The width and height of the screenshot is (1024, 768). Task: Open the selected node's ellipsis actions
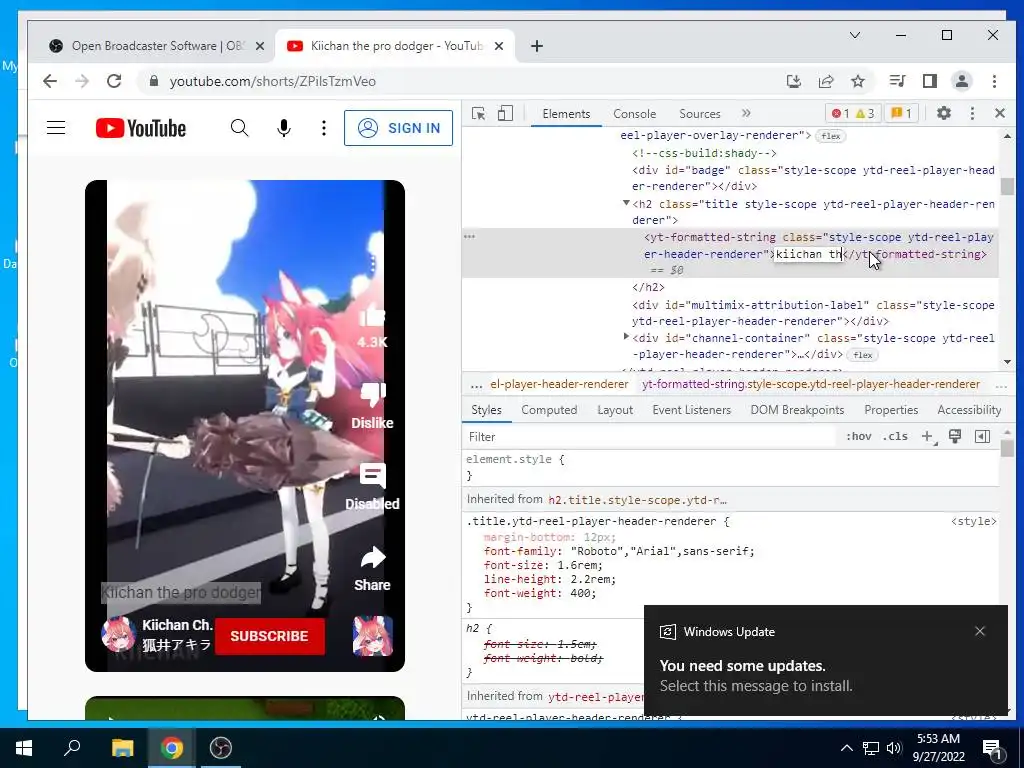point(470,237)
